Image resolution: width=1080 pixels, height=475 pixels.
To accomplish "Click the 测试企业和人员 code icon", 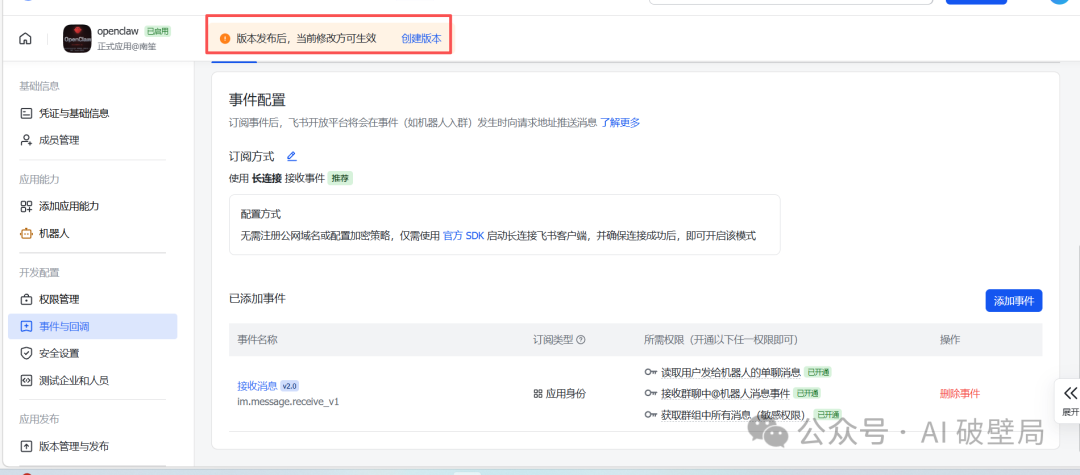I will (26, 380).
